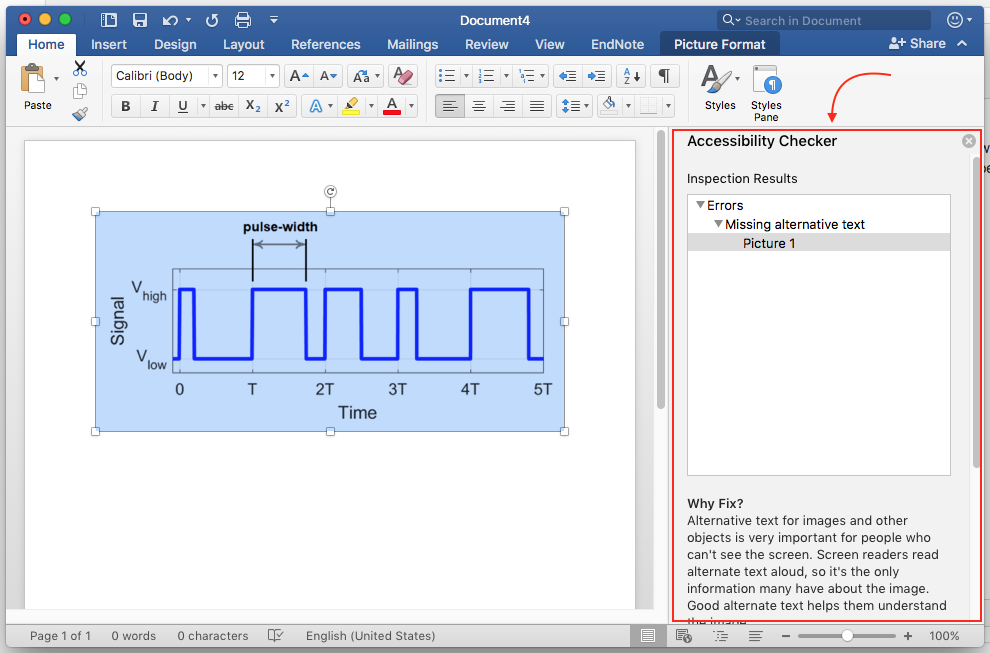Collapse the Errors tree node
990x653 pixels.
[x=700, y=205]
